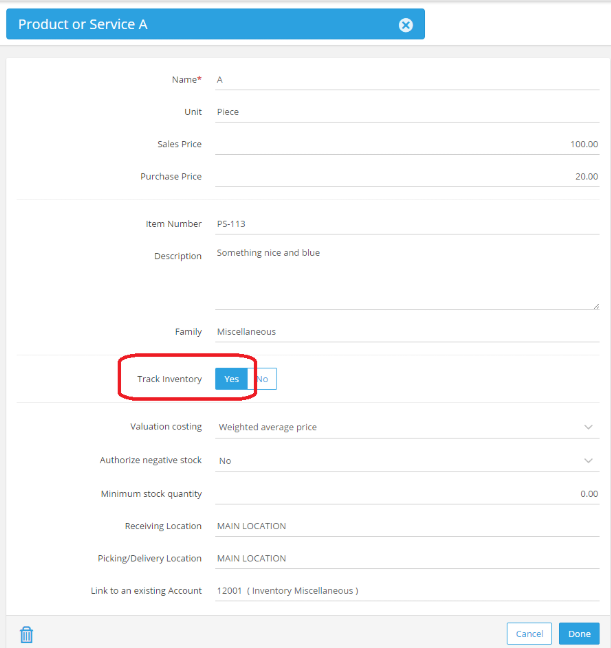Click the Receiving Location field
The image size is (611, 648).
tap(407, 526)
